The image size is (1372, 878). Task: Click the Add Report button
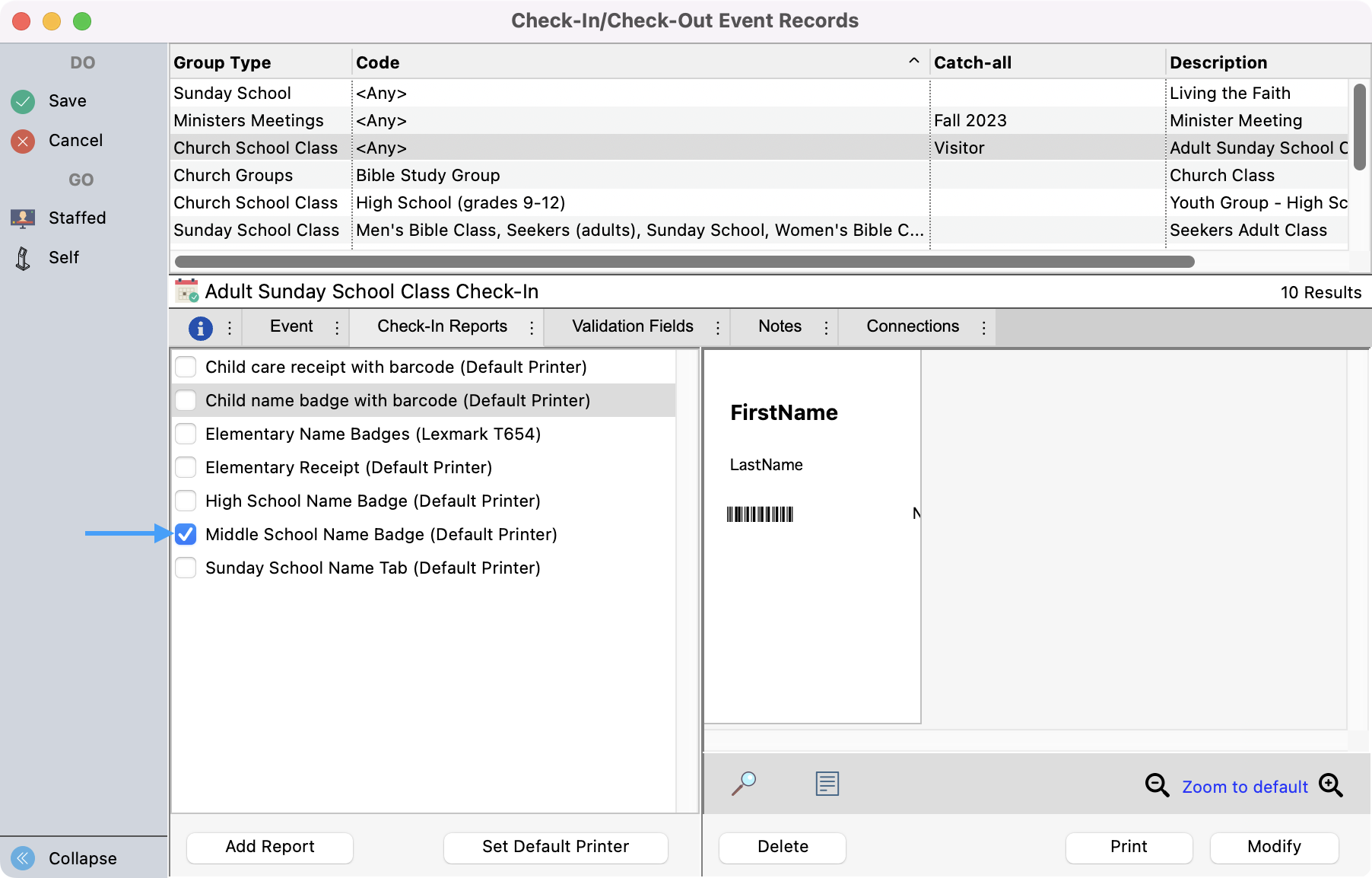269,847
